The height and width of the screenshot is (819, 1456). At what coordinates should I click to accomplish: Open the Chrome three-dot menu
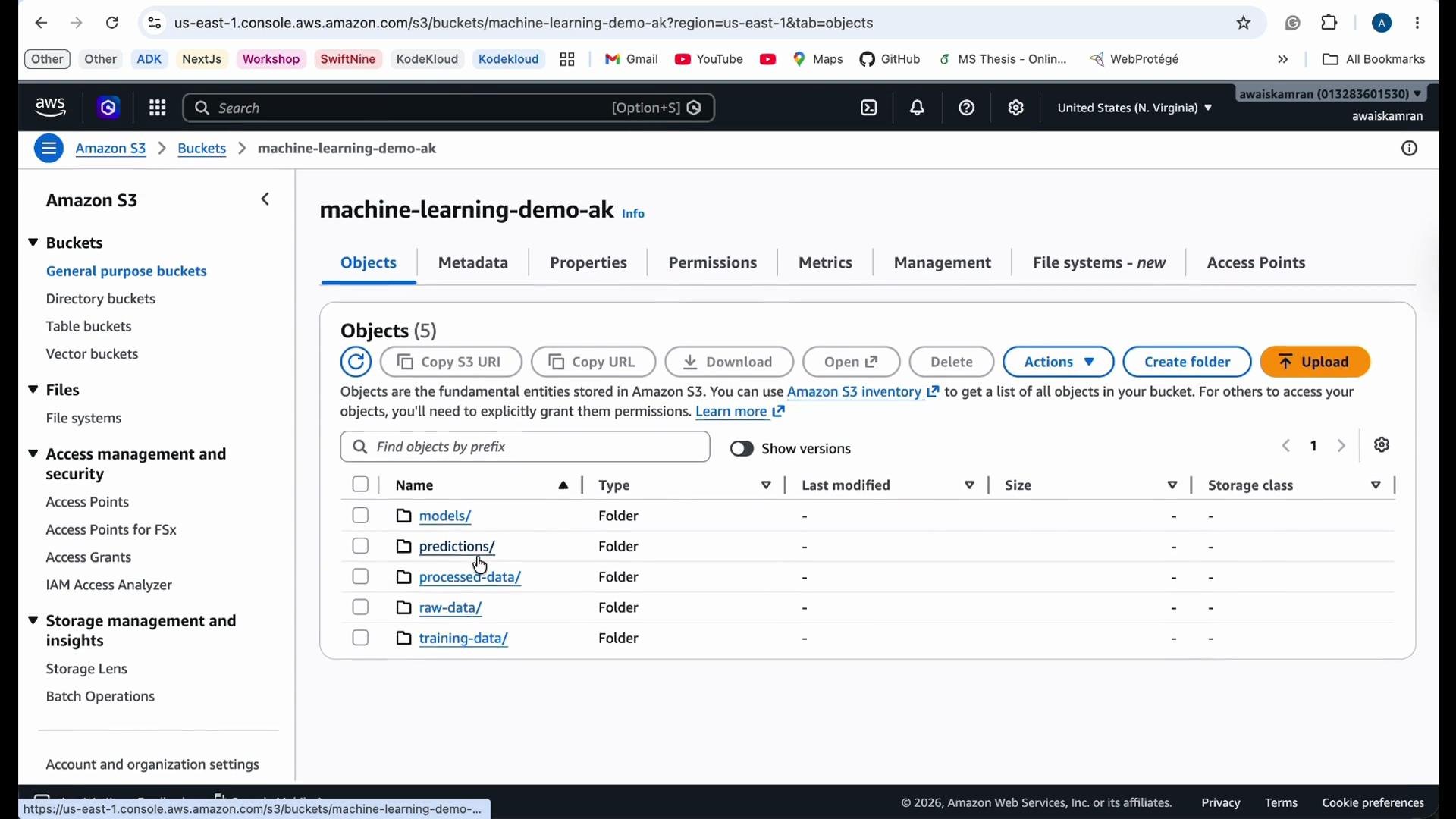[1419, 24]
